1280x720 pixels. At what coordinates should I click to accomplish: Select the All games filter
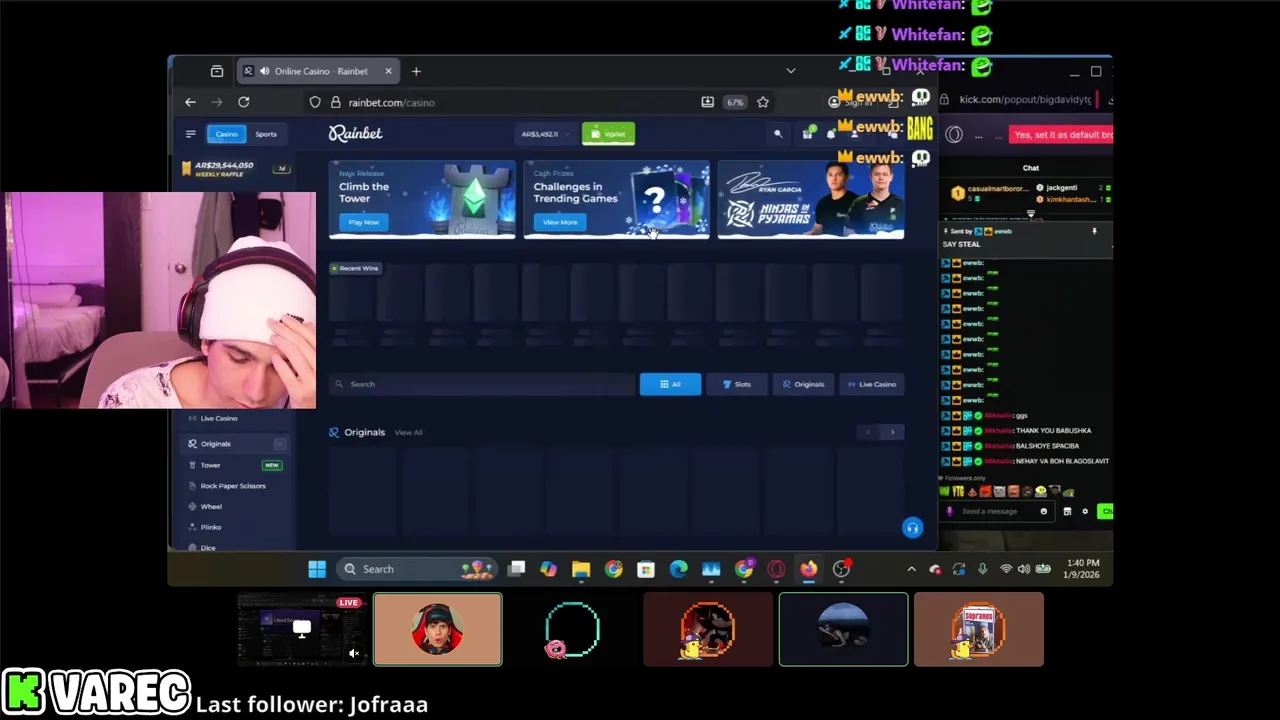(670, 384)
